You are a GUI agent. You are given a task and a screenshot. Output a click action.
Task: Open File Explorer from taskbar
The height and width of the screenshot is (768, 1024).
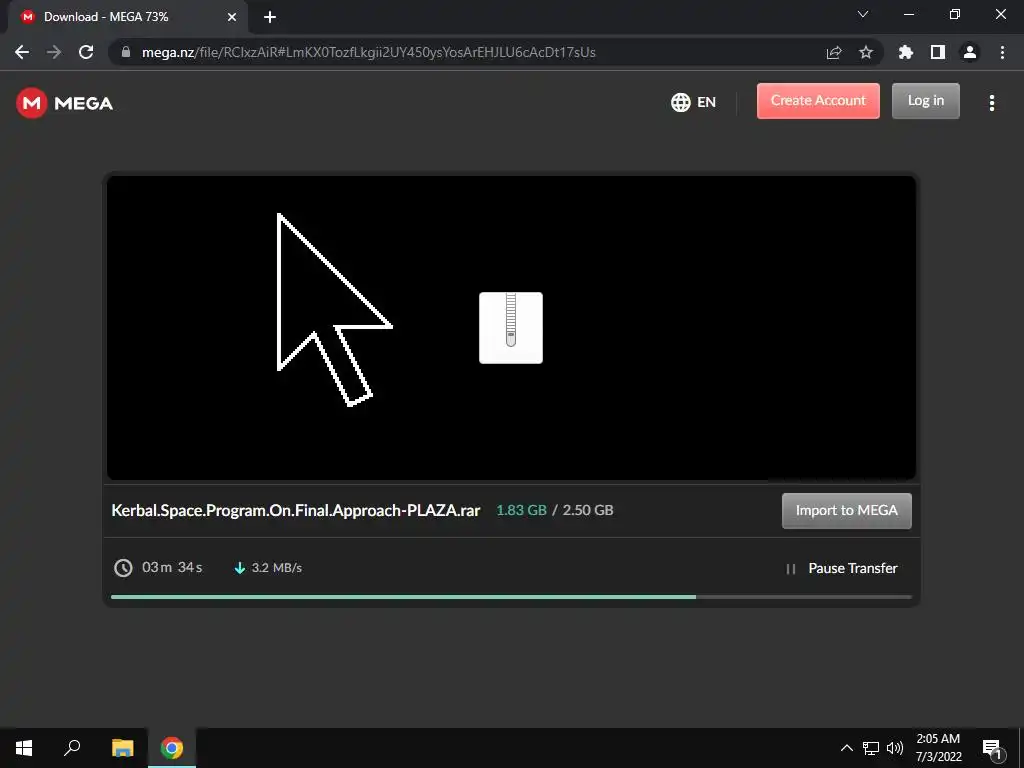click(x=122, y=748)
